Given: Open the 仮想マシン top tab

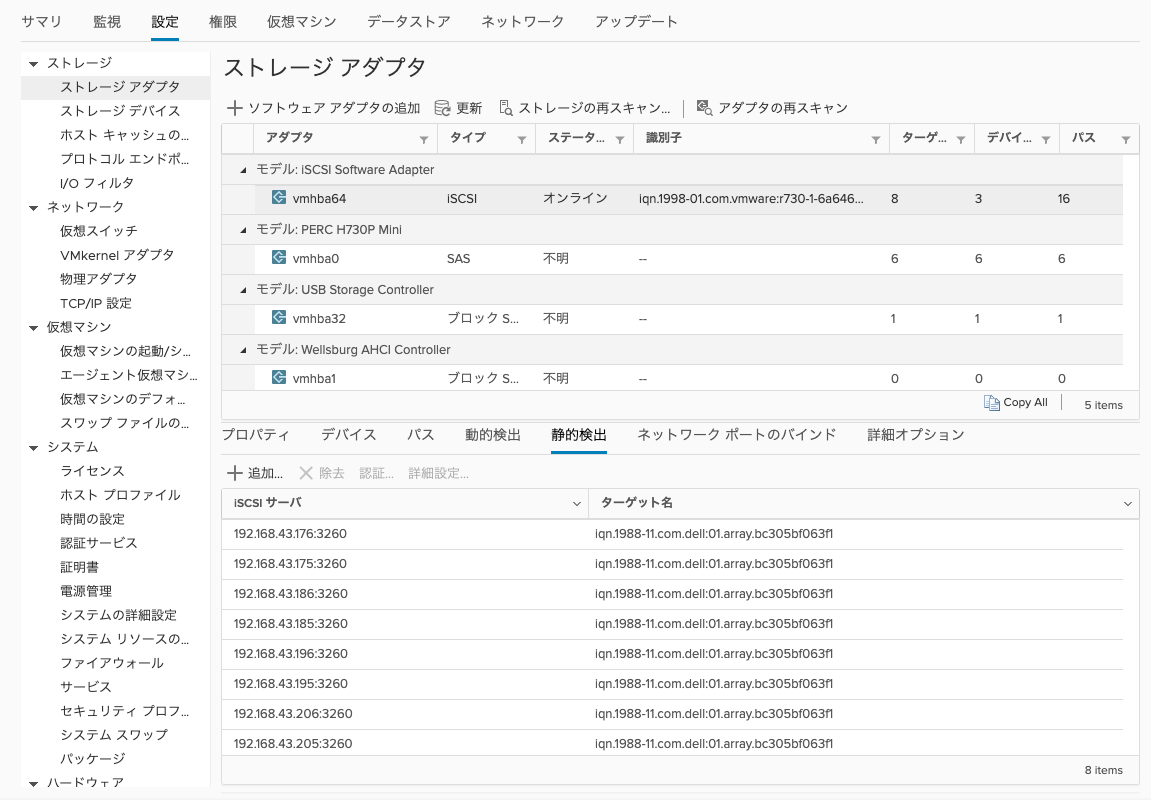Looking at the screenshot, I should tap(302, 22).
